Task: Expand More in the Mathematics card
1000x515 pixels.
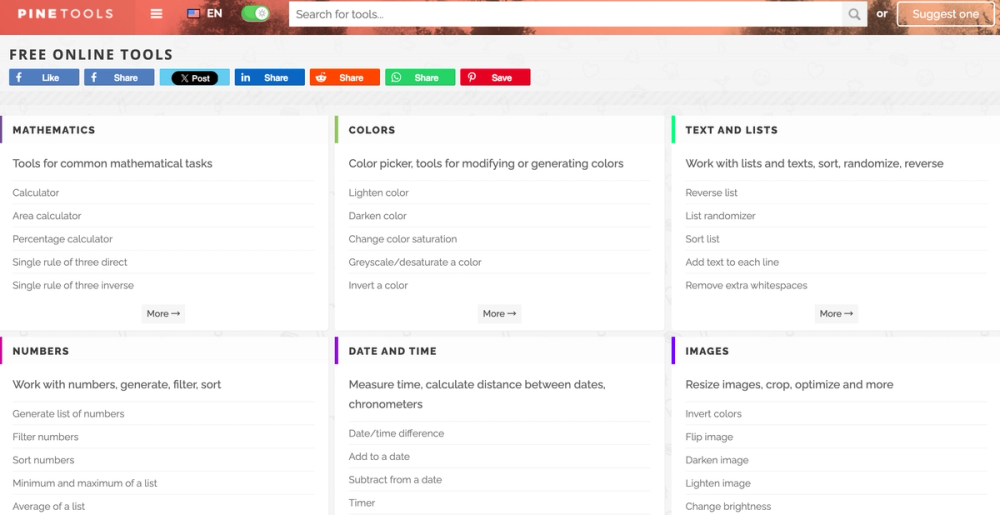Action: (163, 314)
